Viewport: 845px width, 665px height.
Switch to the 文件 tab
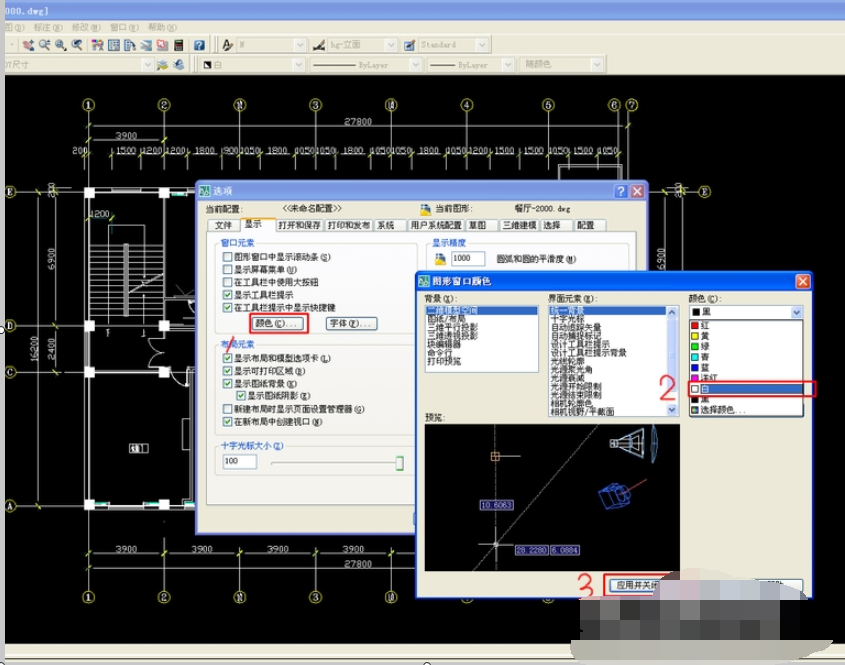pos(223,225)
